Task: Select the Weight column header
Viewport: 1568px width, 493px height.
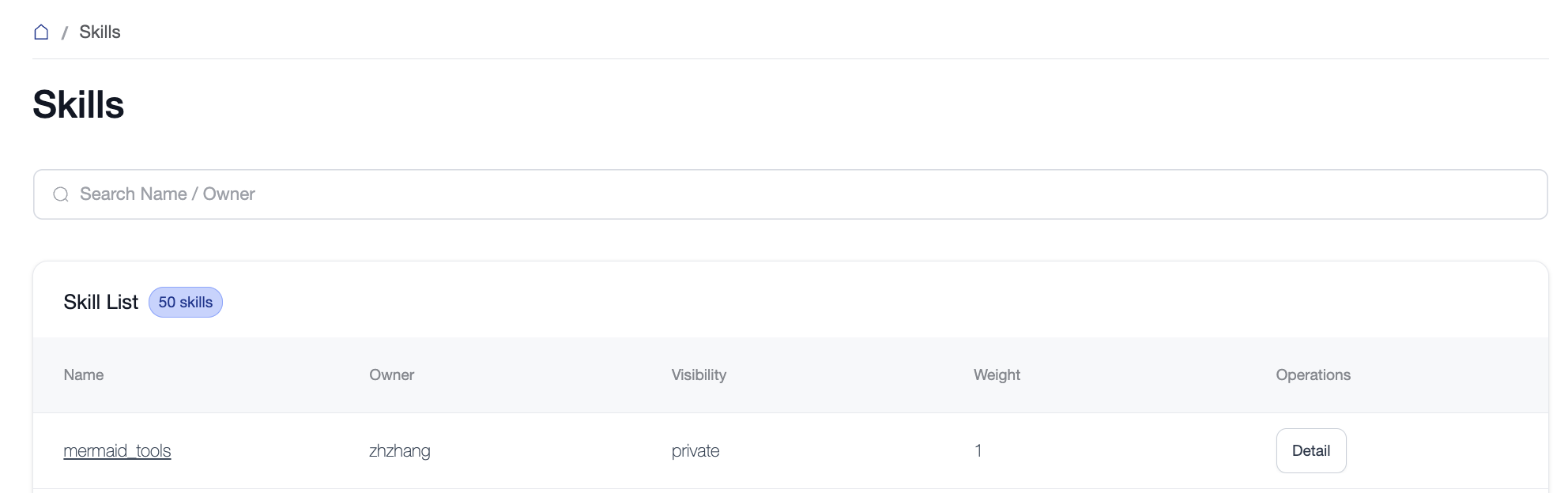Action: click(997, 375)
